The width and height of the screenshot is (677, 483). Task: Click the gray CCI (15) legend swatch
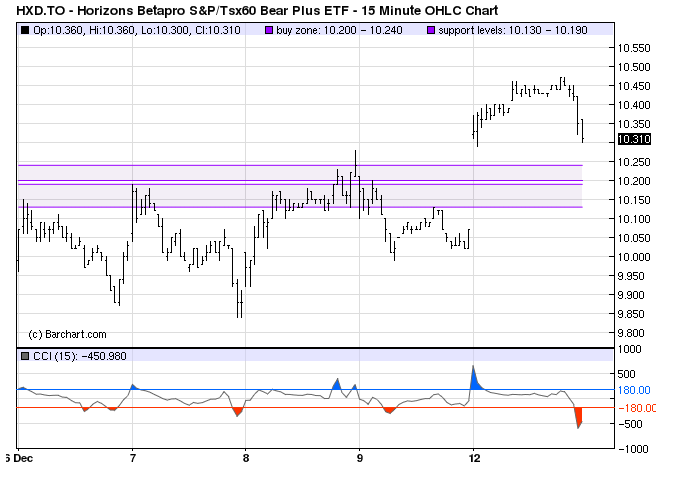tap(25, 356)
